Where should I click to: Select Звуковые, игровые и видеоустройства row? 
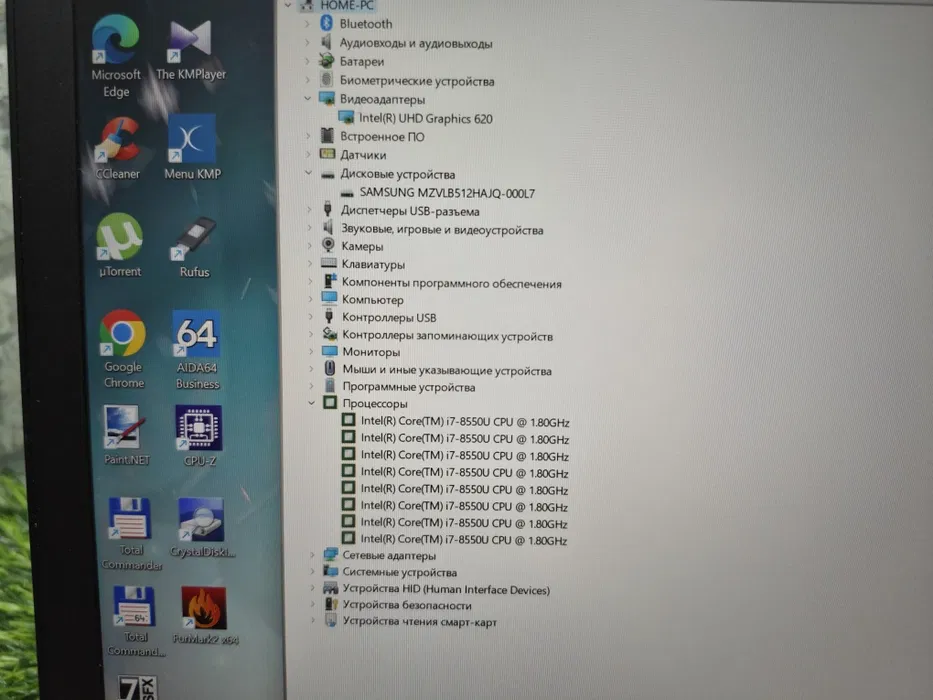point(433,229)
